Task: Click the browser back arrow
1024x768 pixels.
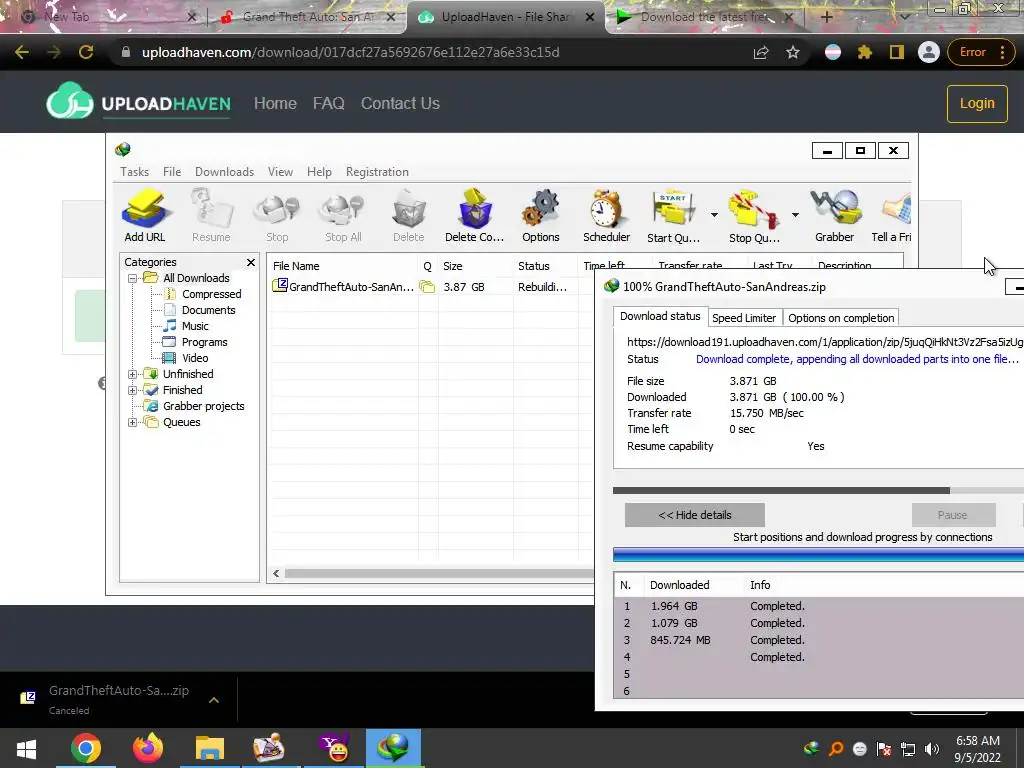Action: (22, 52)
